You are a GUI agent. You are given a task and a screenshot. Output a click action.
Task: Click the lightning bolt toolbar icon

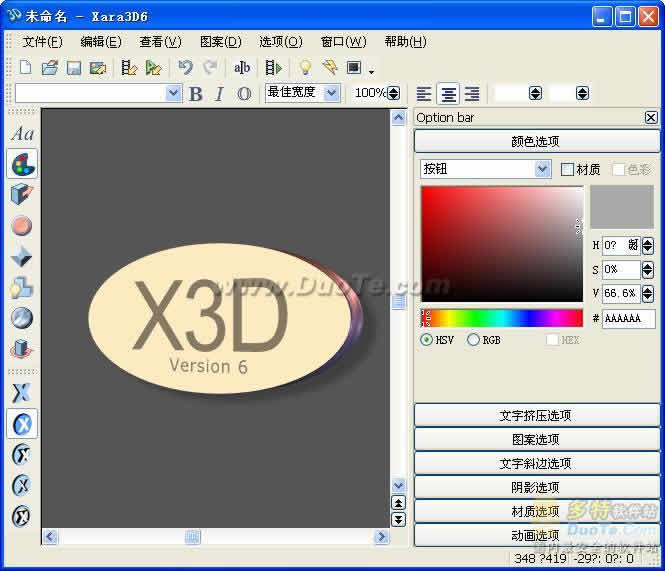click(x=330, y=67)
